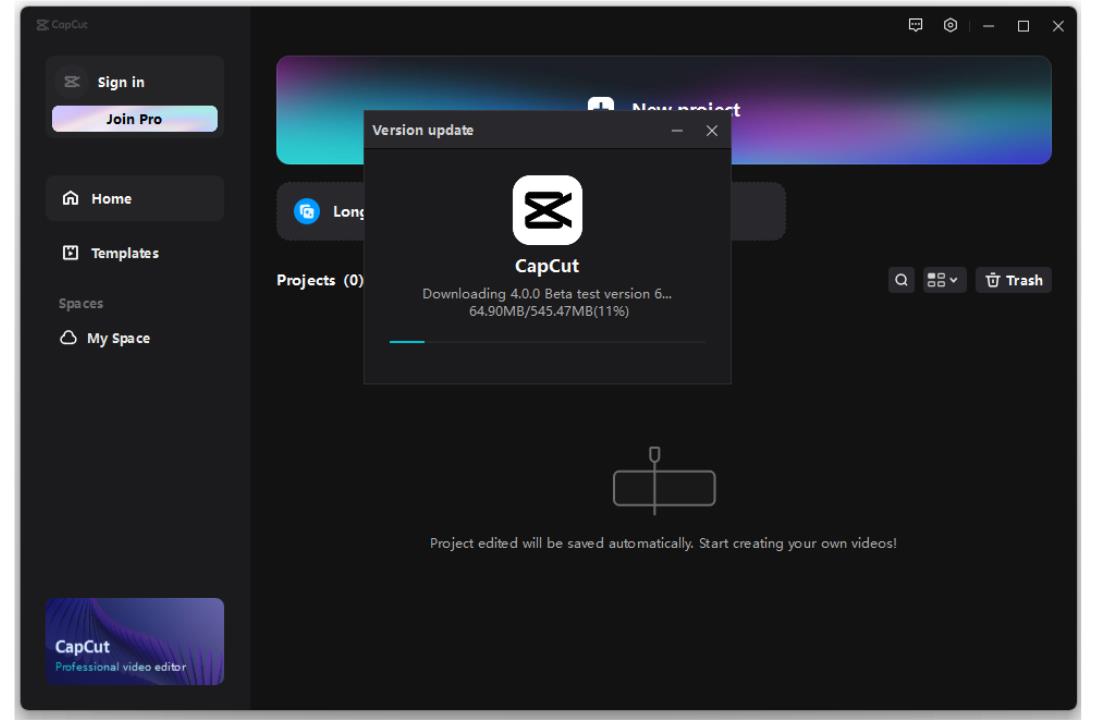Maximize the CapCut main window
1096x720 pixels.
1023,26
